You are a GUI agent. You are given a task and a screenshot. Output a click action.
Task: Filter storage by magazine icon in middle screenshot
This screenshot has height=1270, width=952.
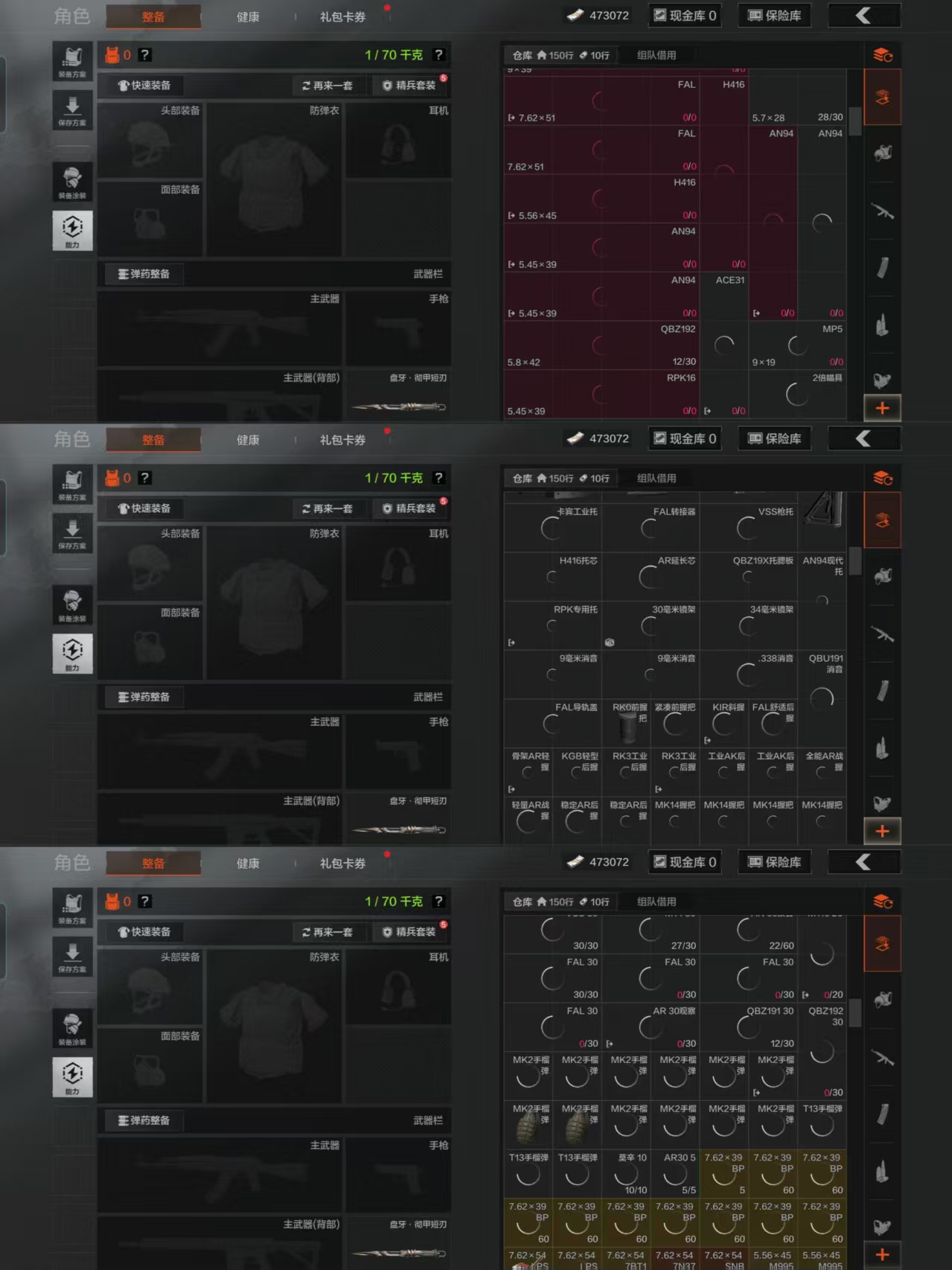tap(883, 691)
